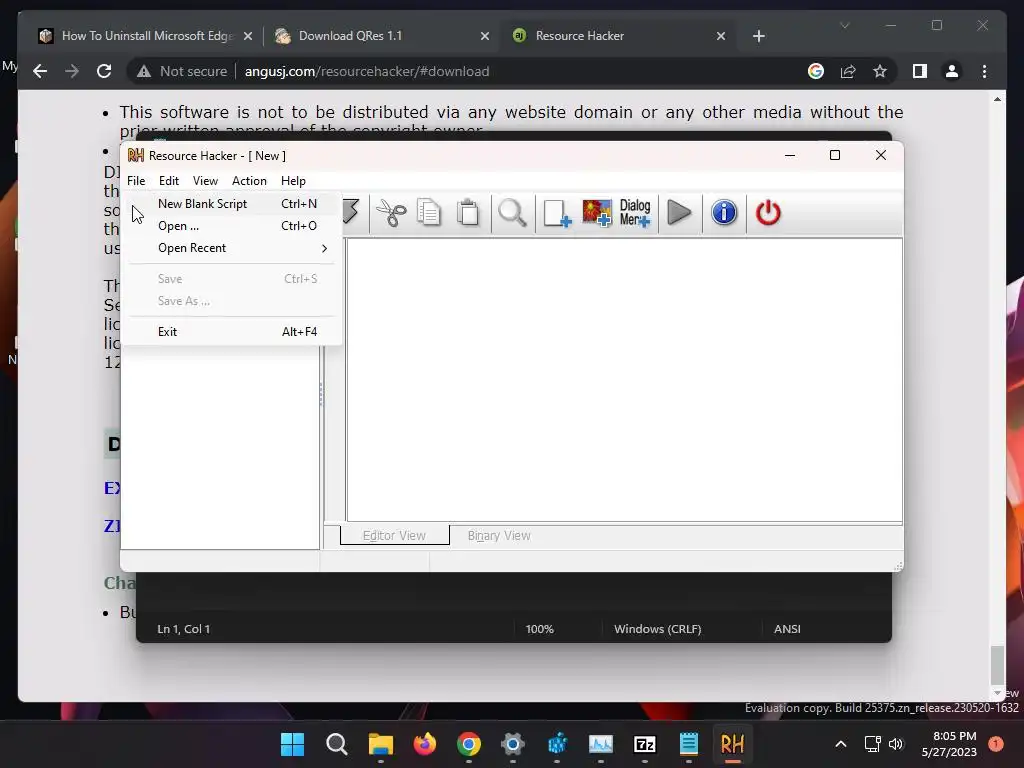Choose New Blank Script from File menu
The height and width of the screenshot is (768, 1024).
click(232, 204)
